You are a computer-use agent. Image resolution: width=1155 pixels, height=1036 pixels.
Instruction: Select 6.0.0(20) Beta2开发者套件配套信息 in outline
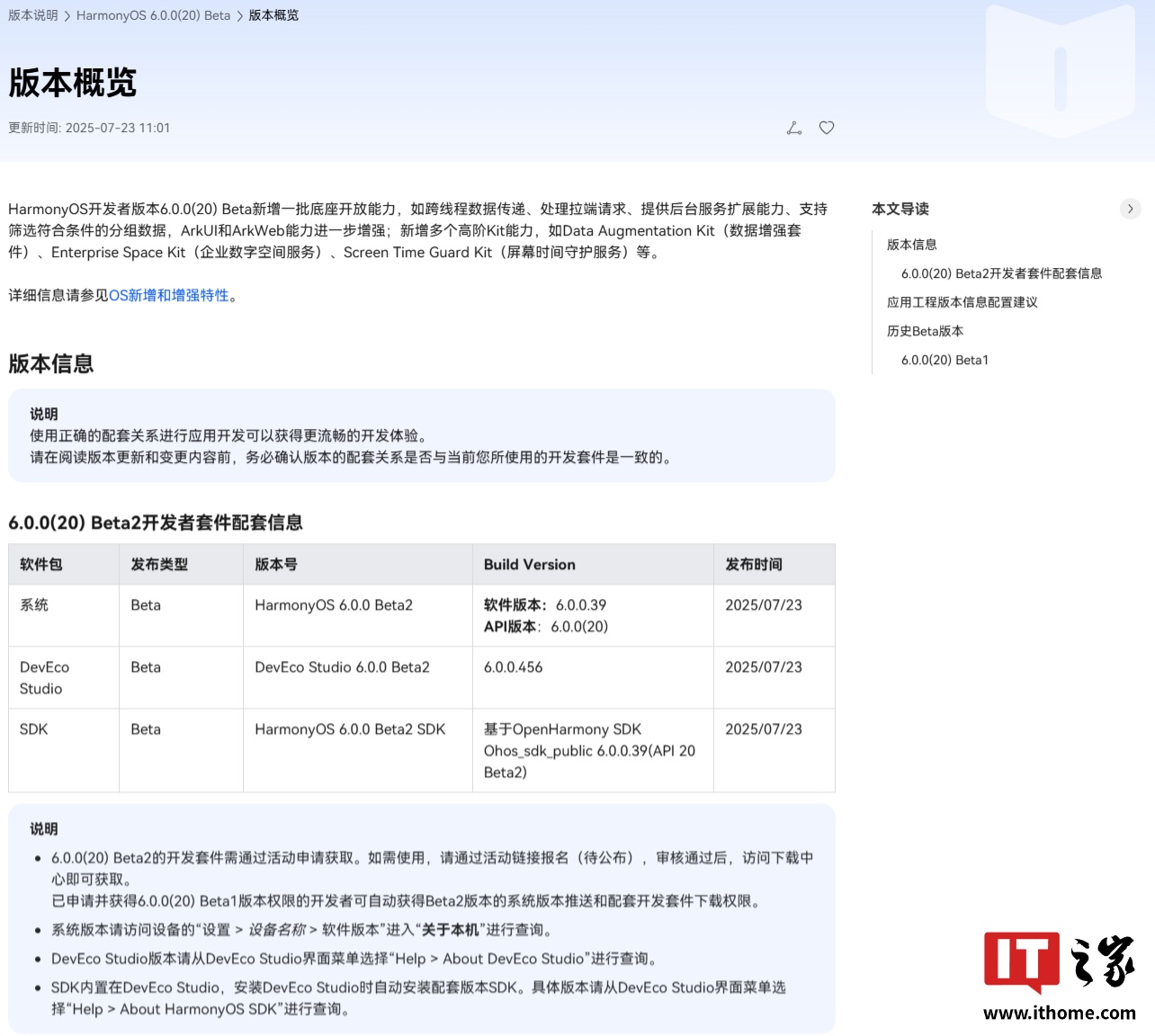point(1001,273)
